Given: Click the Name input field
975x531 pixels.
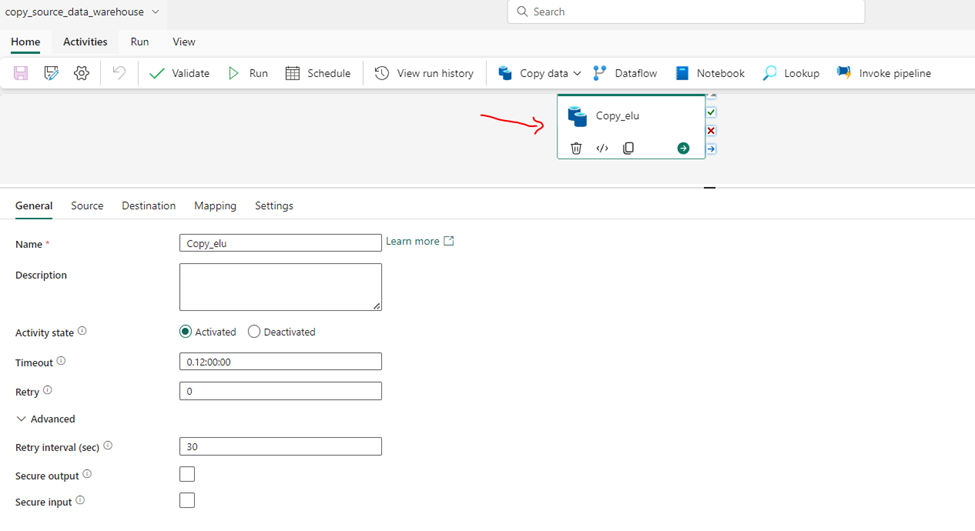Looking at the screenshot, I should click(280, 243).
